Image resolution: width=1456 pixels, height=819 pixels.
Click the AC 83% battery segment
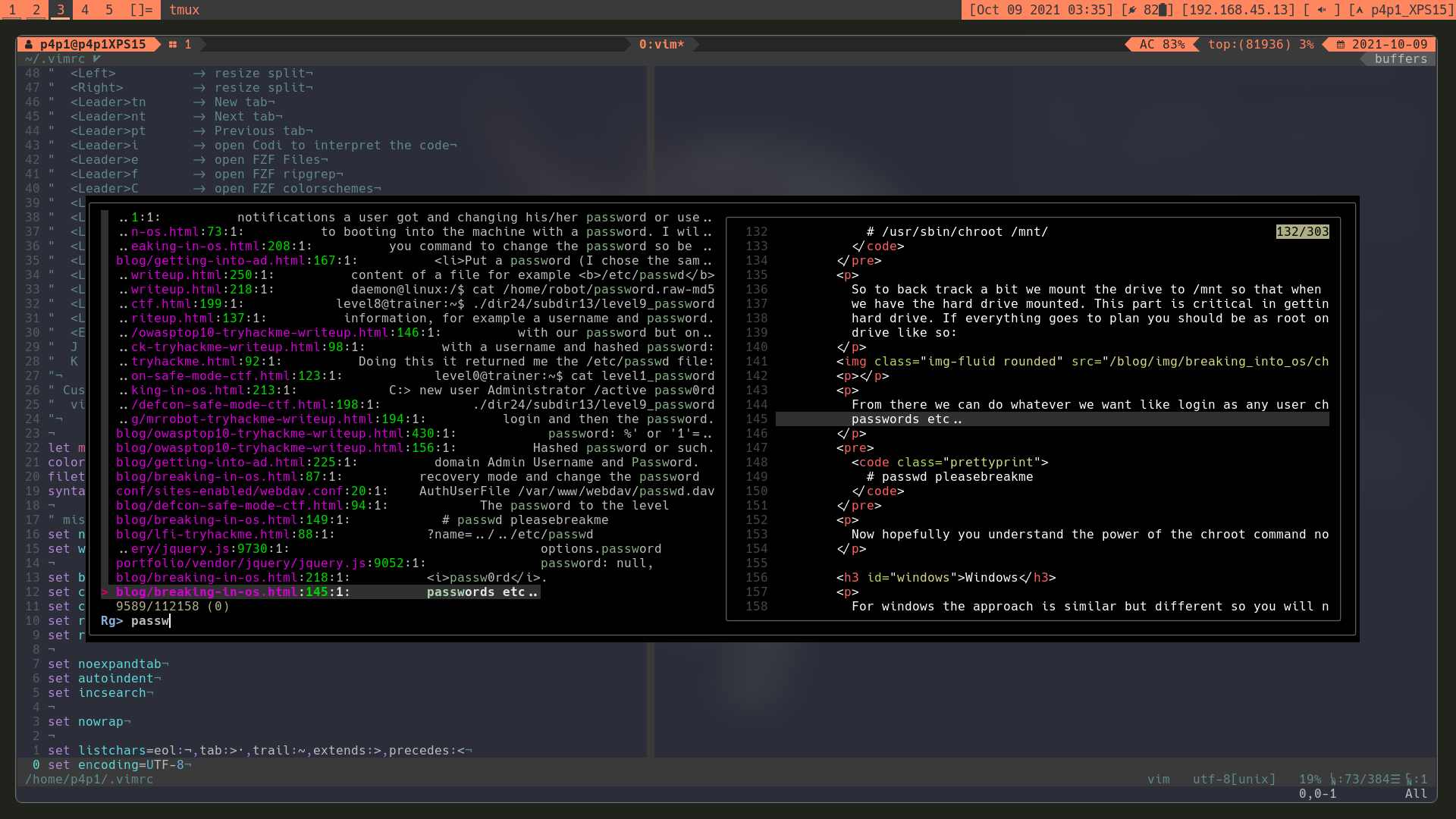click(1162, 45)
